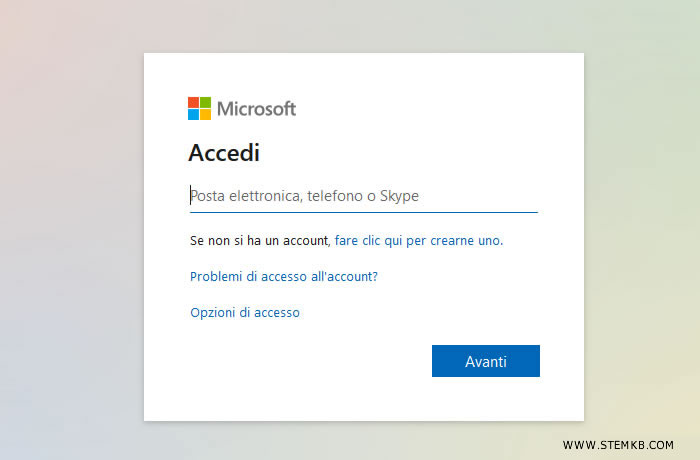Click the yellow square in Microsoft logo
The image size is (700, 460).
point(206,114)
